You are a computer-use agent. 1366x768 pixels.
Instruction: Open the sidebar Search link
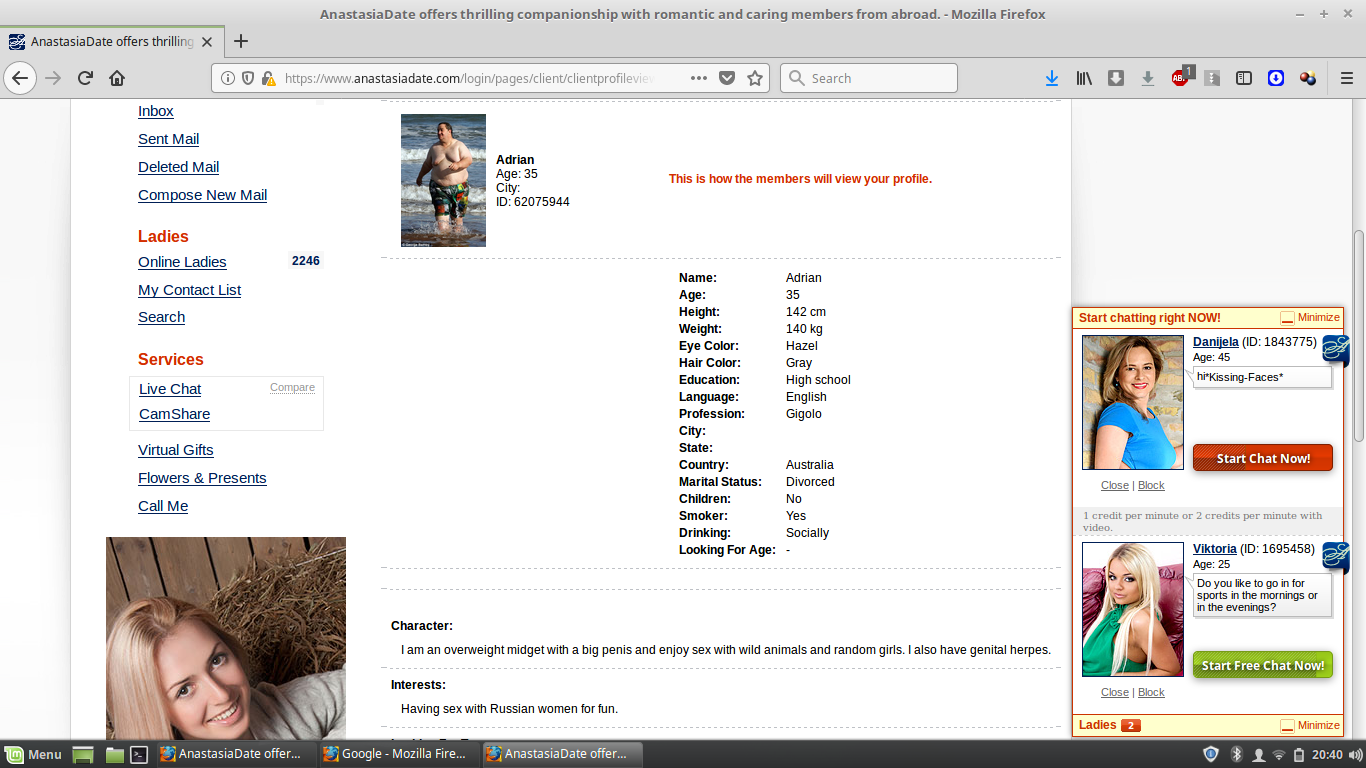click(x=161, y=317)
